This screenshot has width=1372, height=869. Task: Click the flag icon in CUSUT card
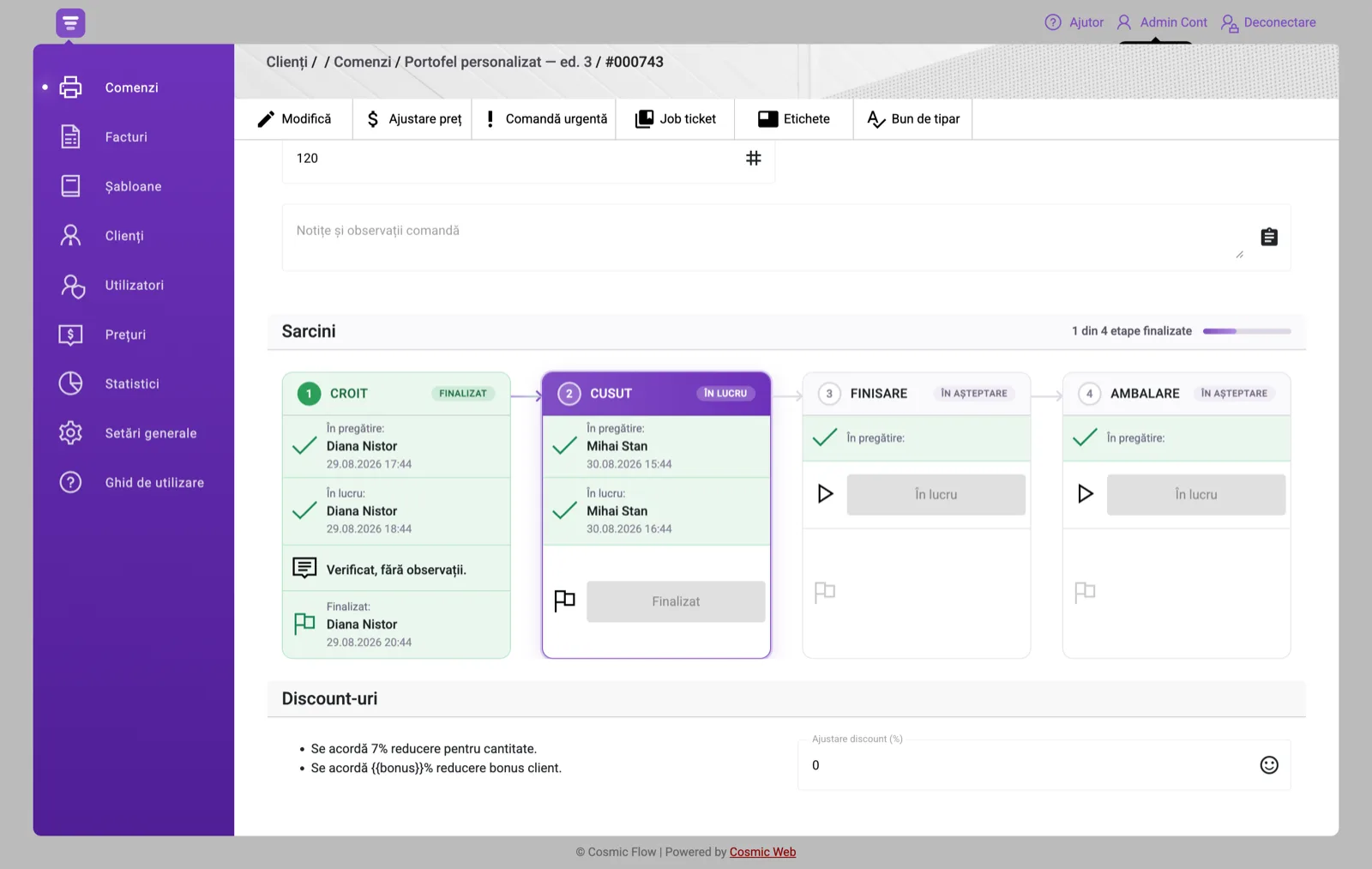[564, 601]
